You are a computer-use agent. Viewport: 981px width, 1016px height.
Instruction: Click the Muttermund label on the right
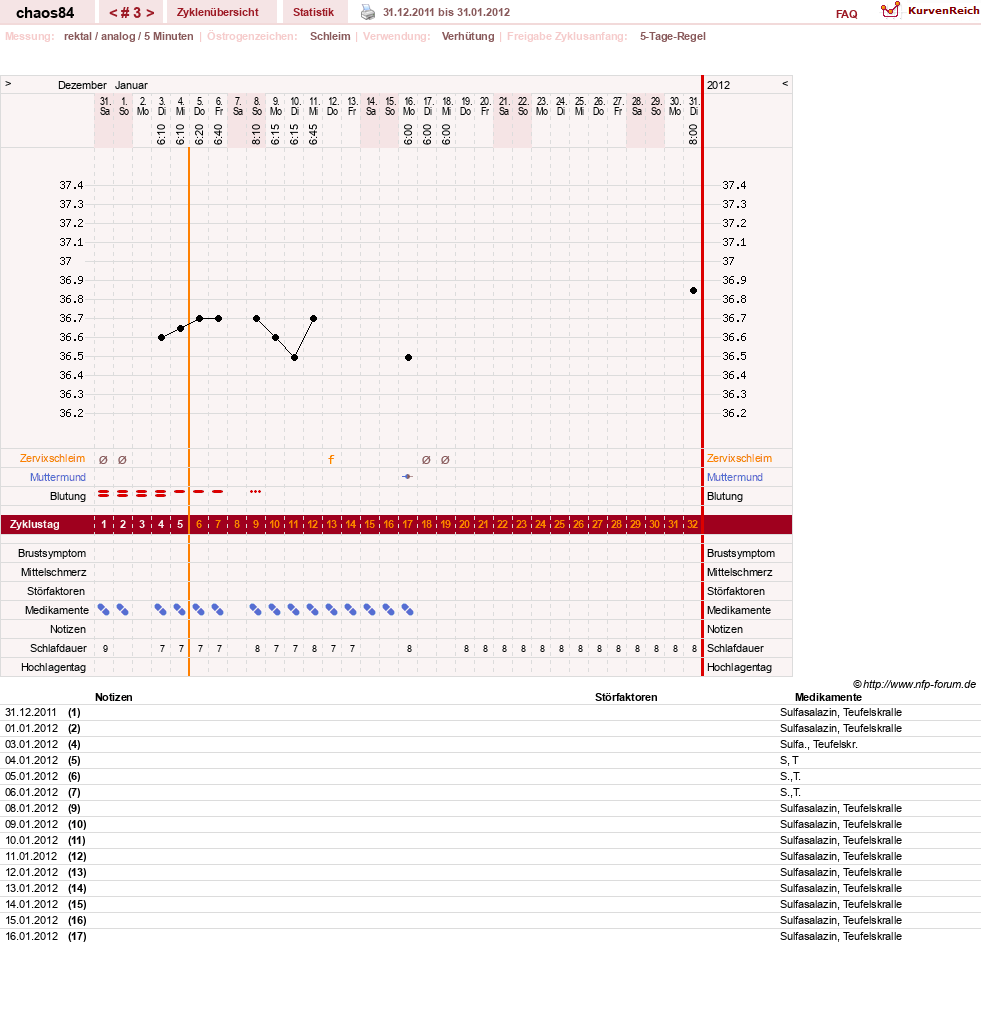(x=735, y=477)
